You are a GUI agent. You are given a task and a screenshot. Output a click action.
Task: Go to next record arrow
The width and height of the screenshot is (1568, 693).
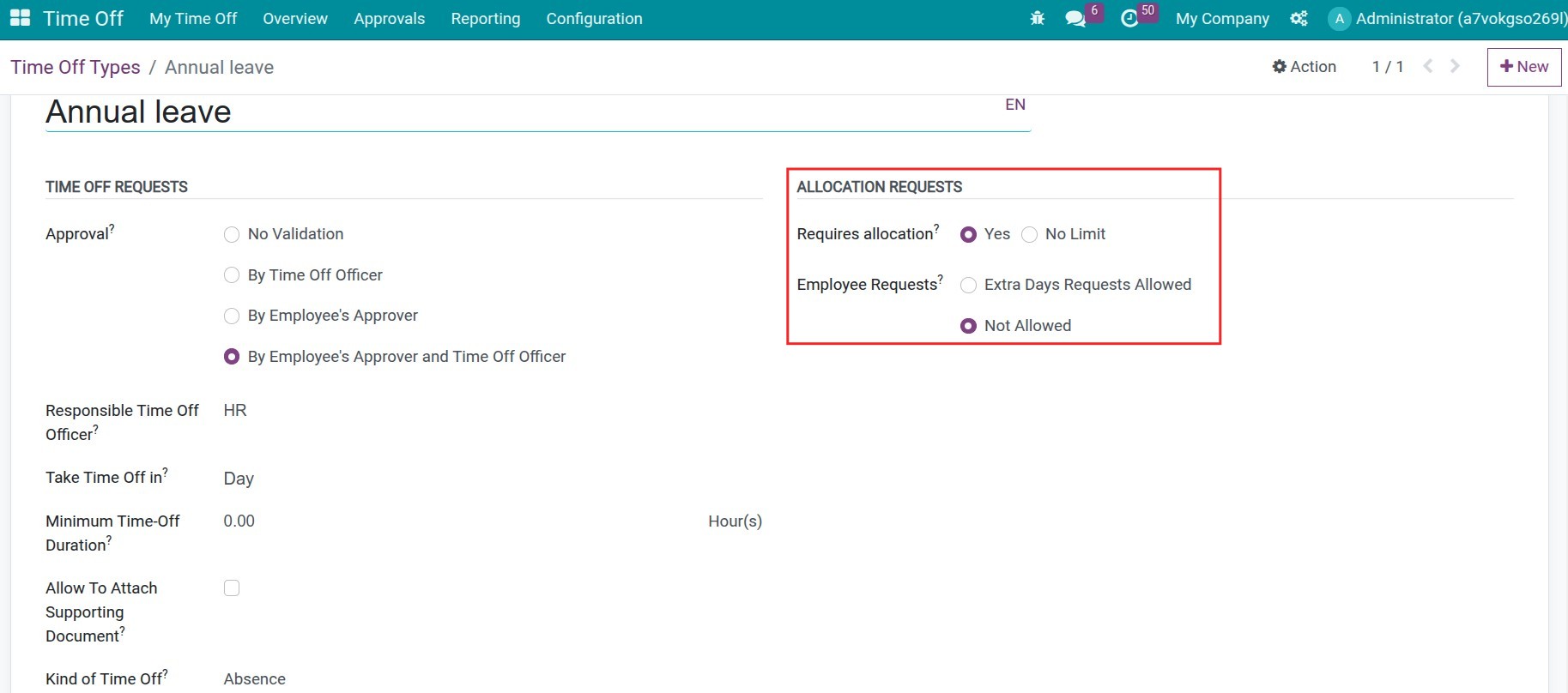point(1455,66)
